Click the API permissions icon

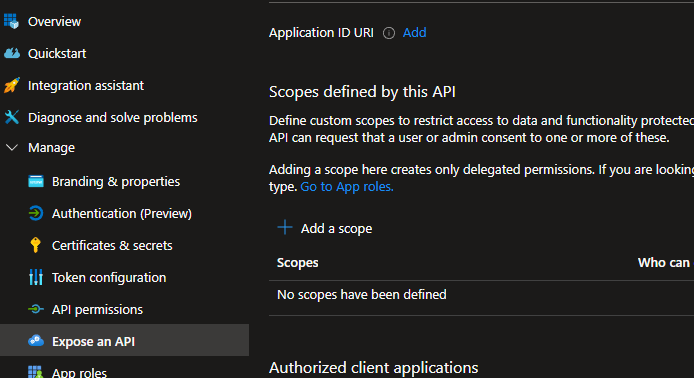click(x=36, y=309)
